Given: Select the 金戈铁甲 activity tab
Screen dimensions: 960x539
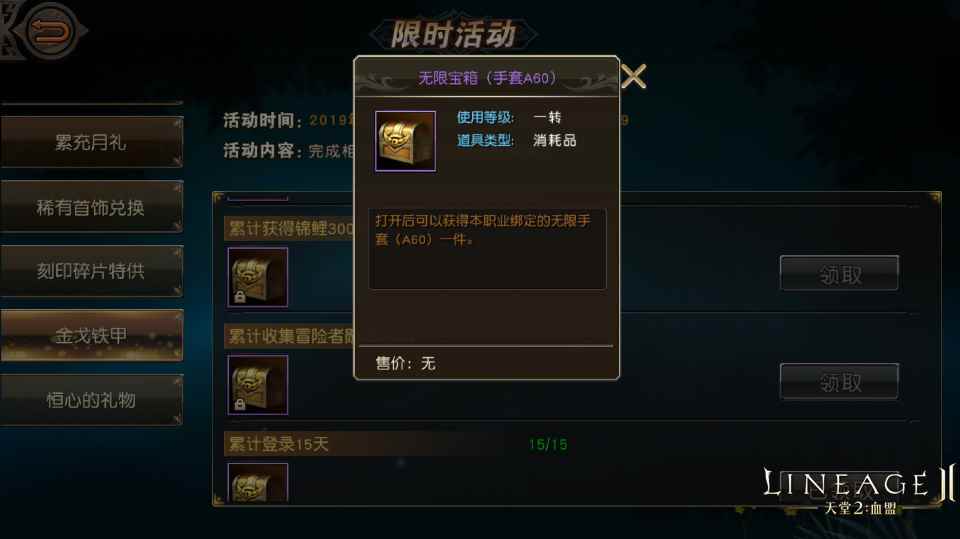Looking at the screenshot, I should click(x=91, y=336).
